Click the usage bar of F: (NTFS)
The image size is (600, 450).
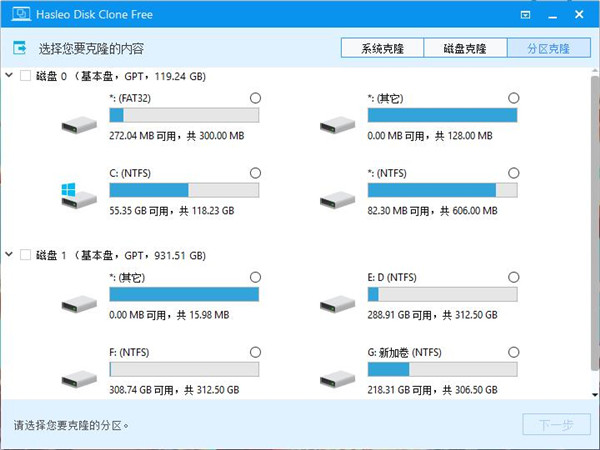[183, 370]
